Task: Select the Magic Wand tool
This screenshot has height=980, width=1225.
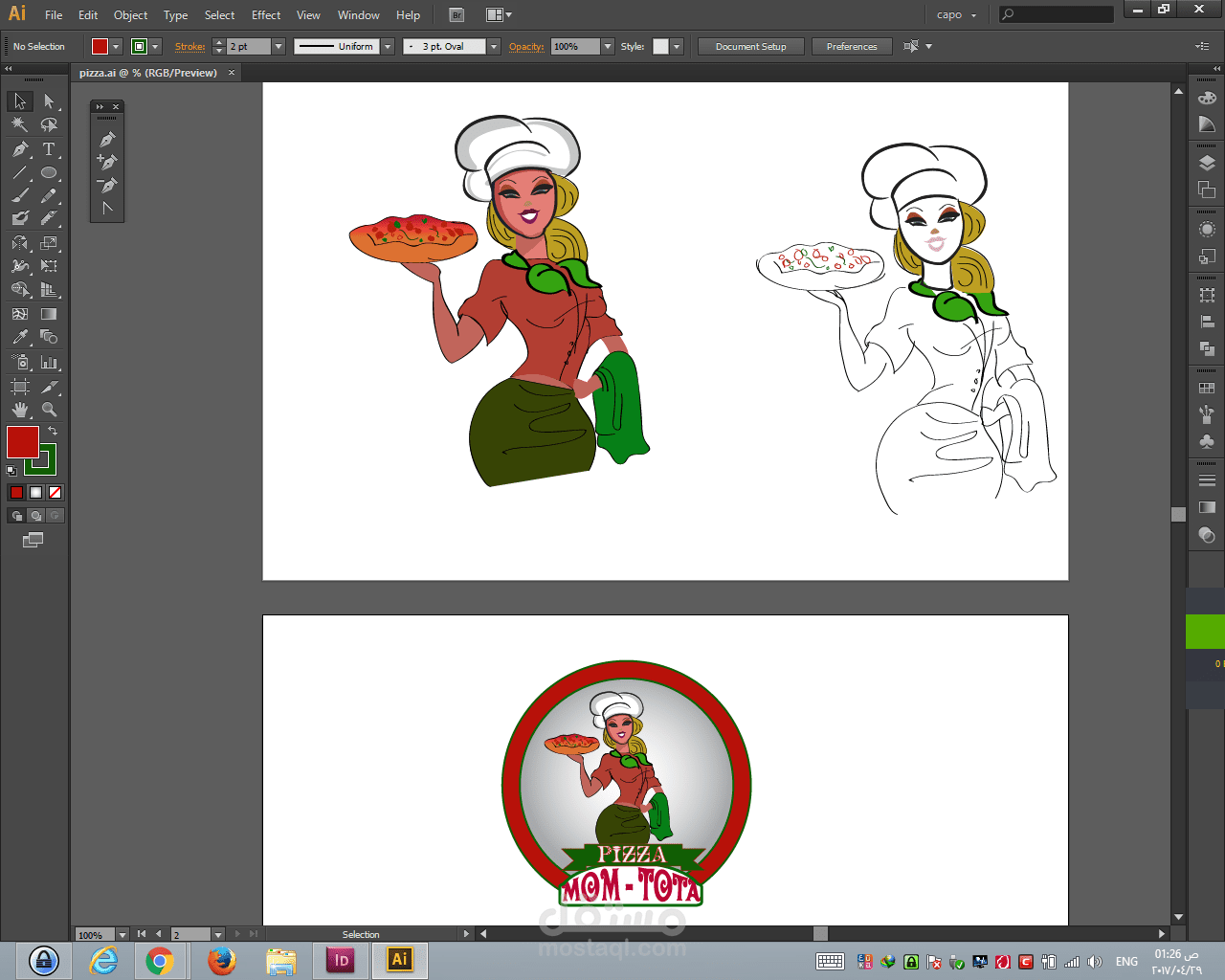Action: pyautogui.click(x=20, y=124)
